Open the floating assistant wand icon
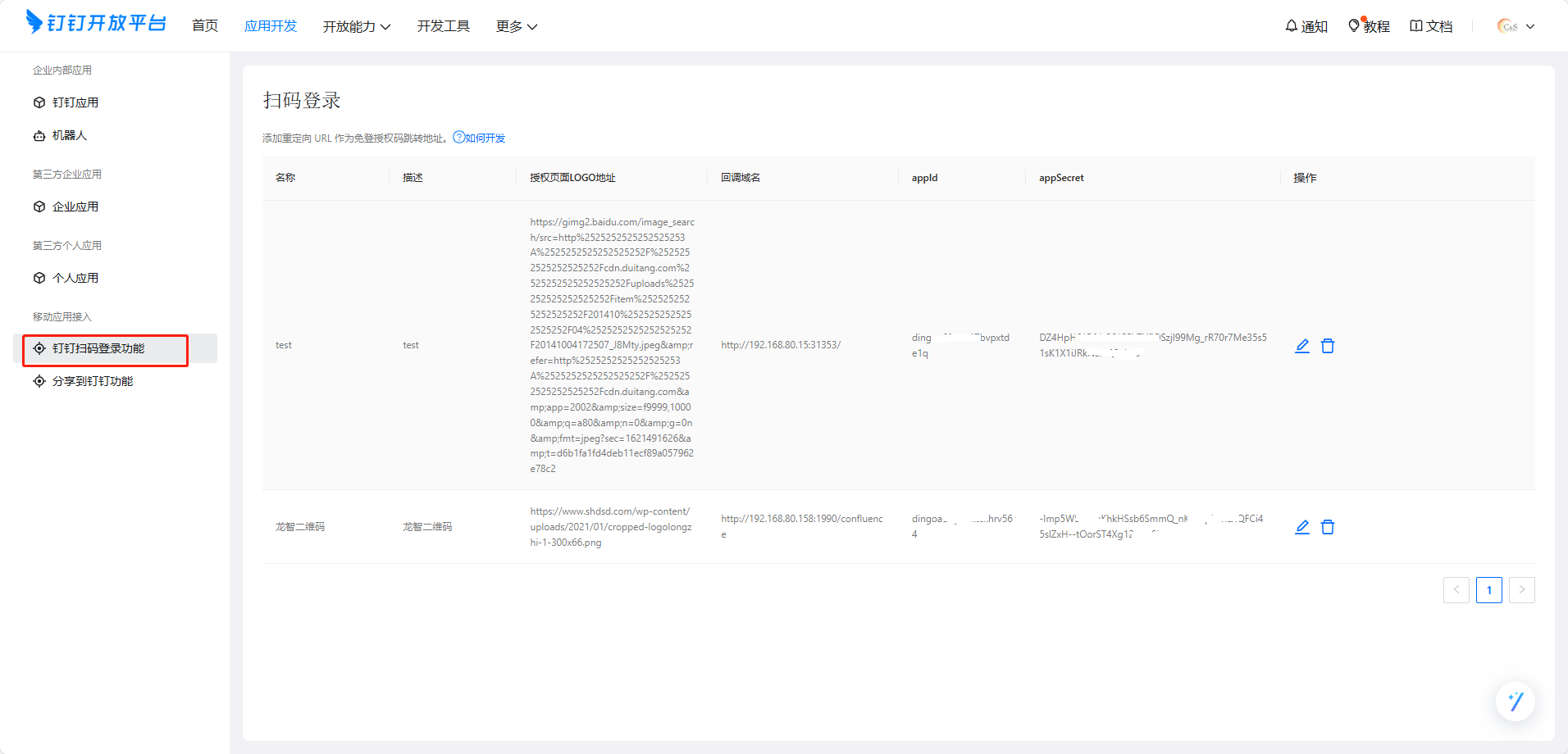The height and width of the screenshot is (754, 1568). [1515, 702]
